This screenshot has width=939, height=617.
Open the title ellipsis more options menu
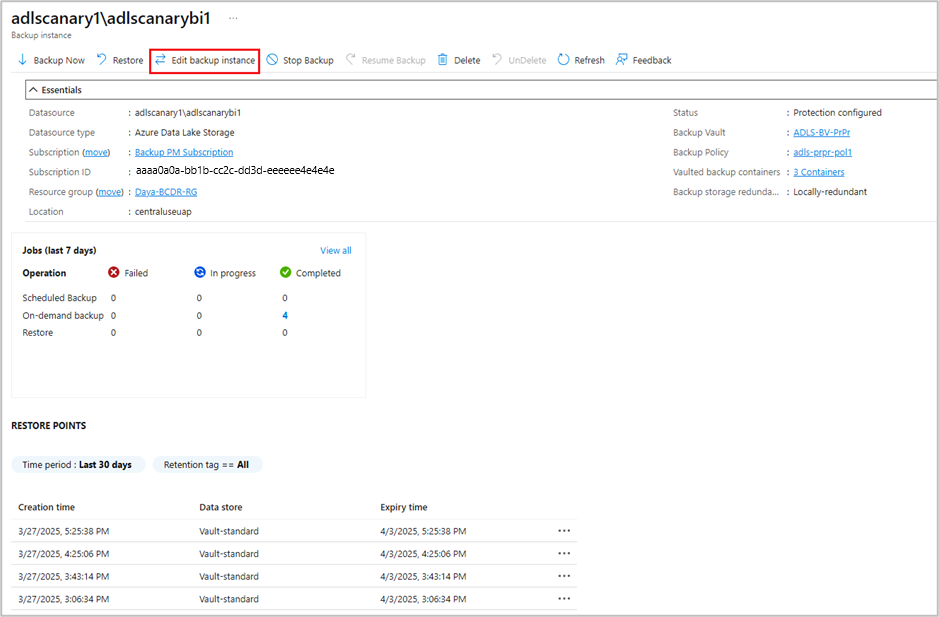point(233,19)
